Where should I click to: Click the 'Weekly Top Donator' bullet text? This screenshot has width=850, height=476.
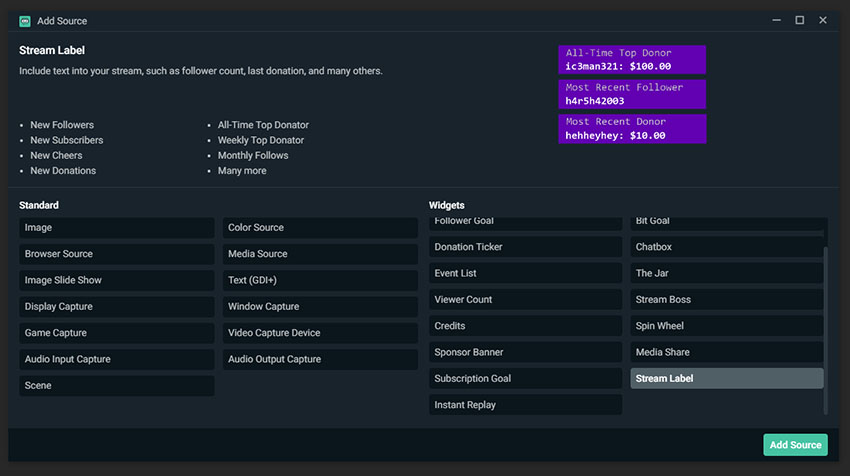point(261,140)
